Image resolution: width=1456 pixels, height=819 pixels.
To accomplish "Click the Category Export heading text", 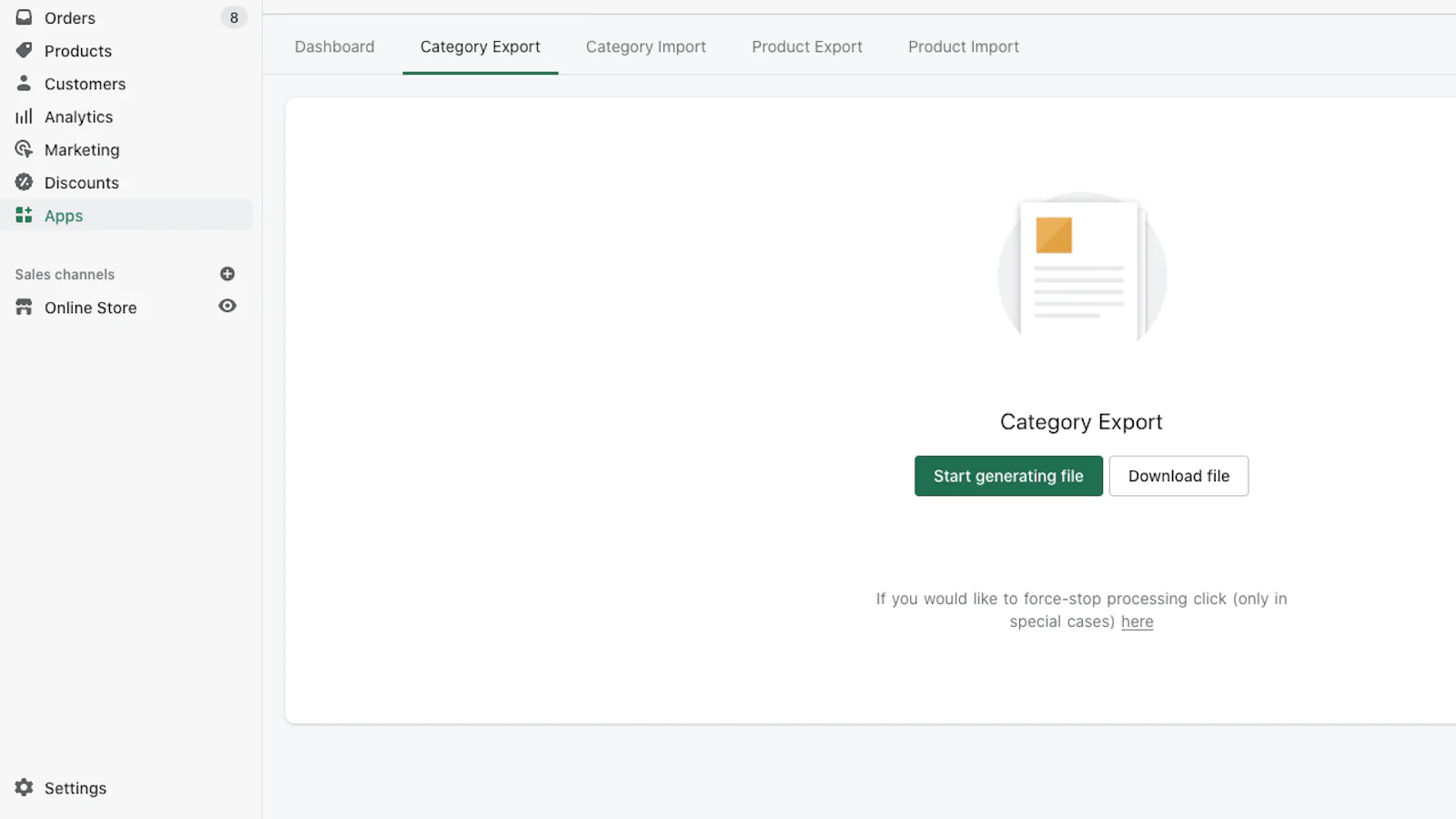I will 1081,422.
